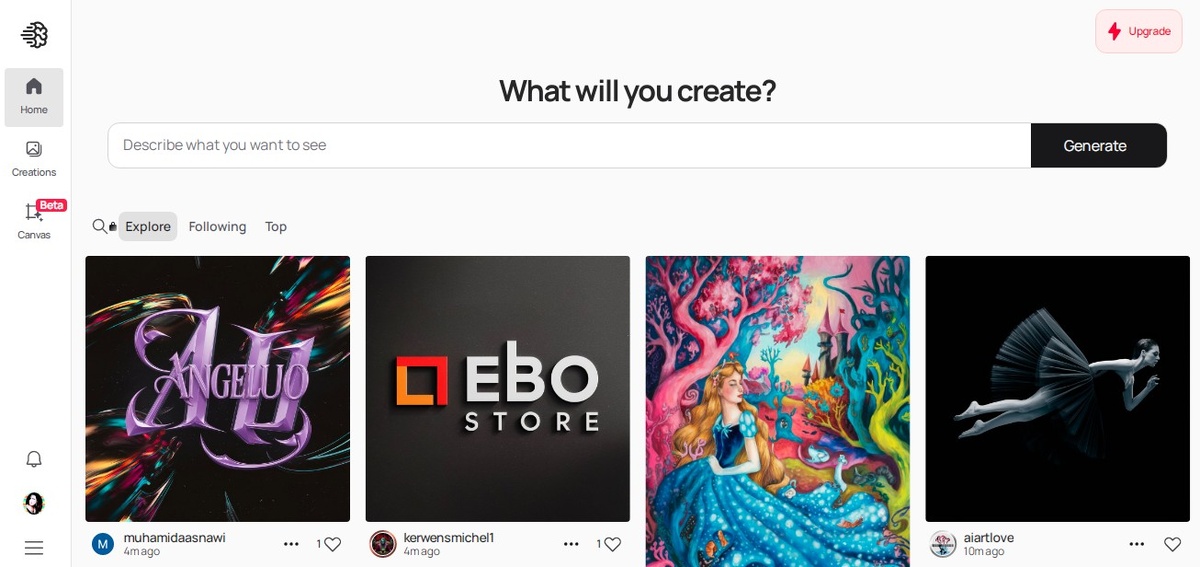1200x567 pixels.
Task: Open the three-dot menu on the aiartlove post
Action: [x=1137, y=544]
